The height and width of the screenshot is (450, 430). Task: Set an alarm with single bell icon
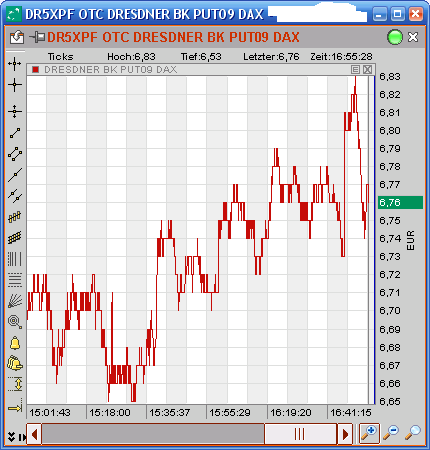coord(15,343)
